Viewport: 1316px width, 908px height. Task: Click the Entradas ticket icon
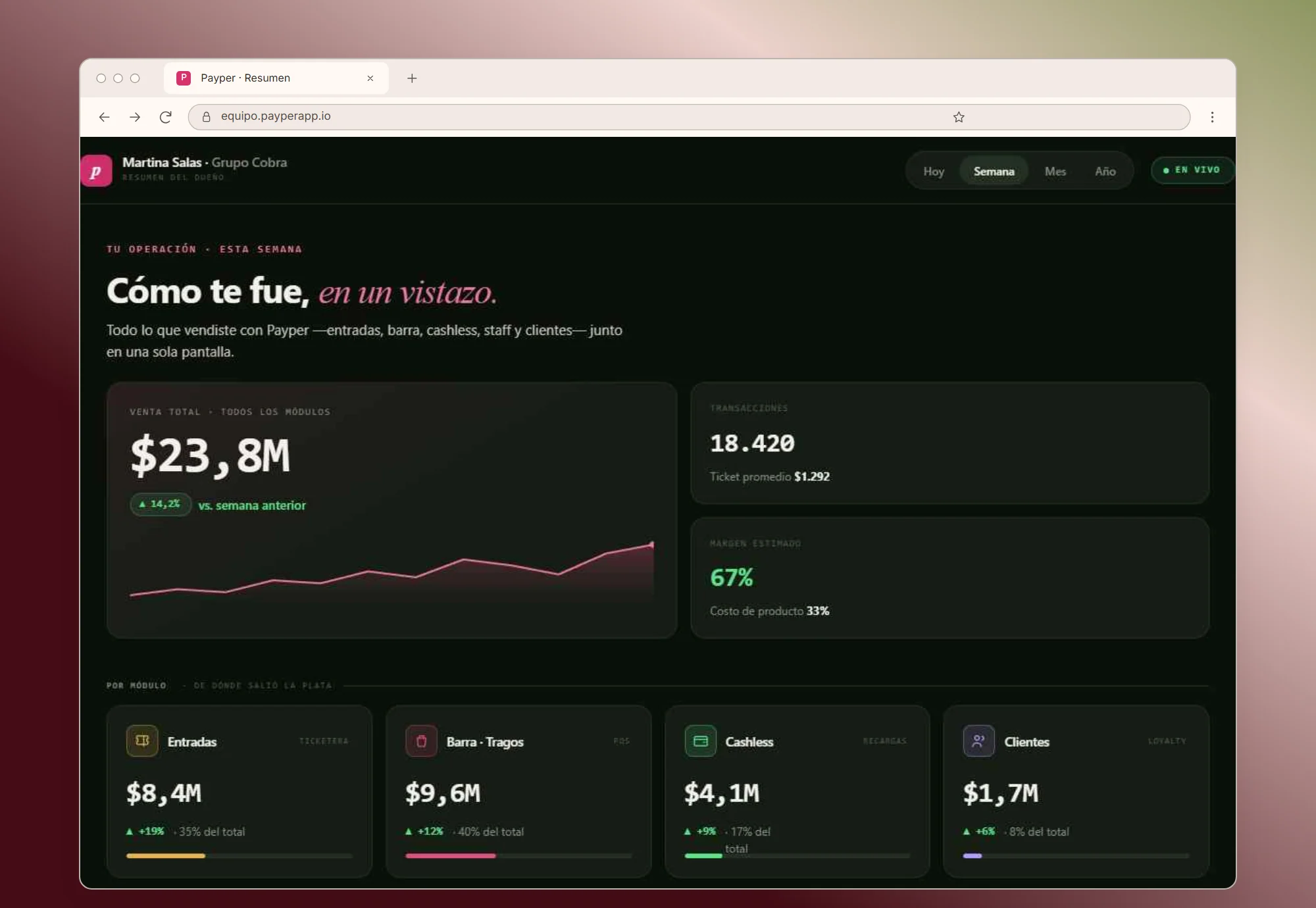pos(142,741)
